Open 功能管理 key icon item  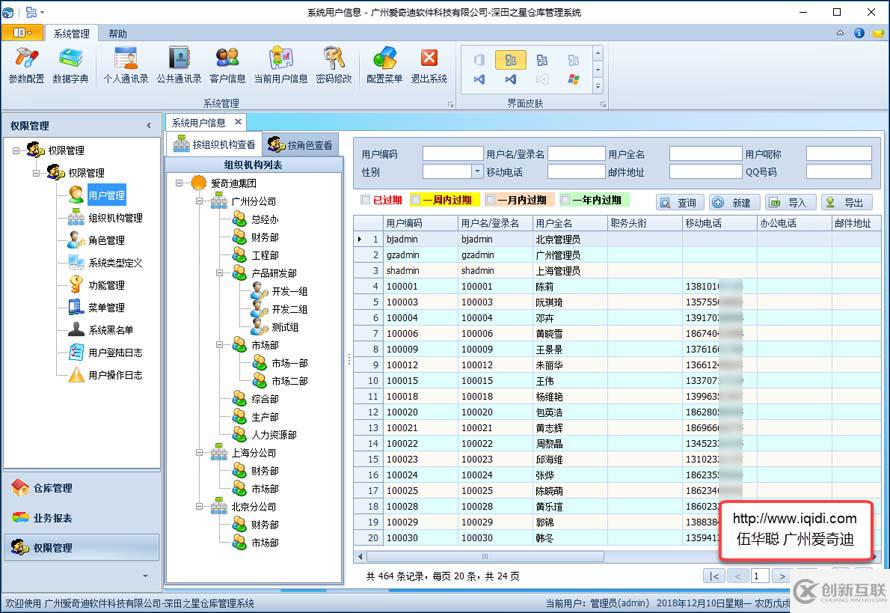106,285
